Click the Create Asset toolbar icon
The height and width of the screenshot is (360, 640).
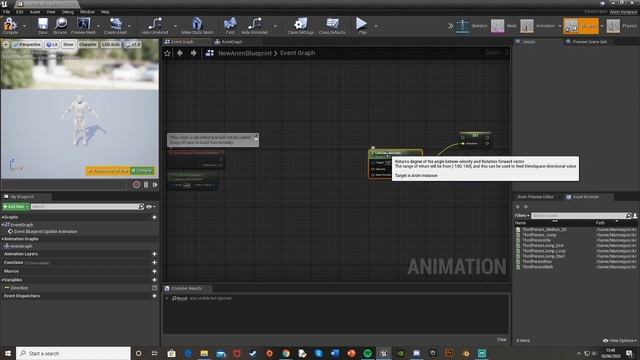point(116,26)
